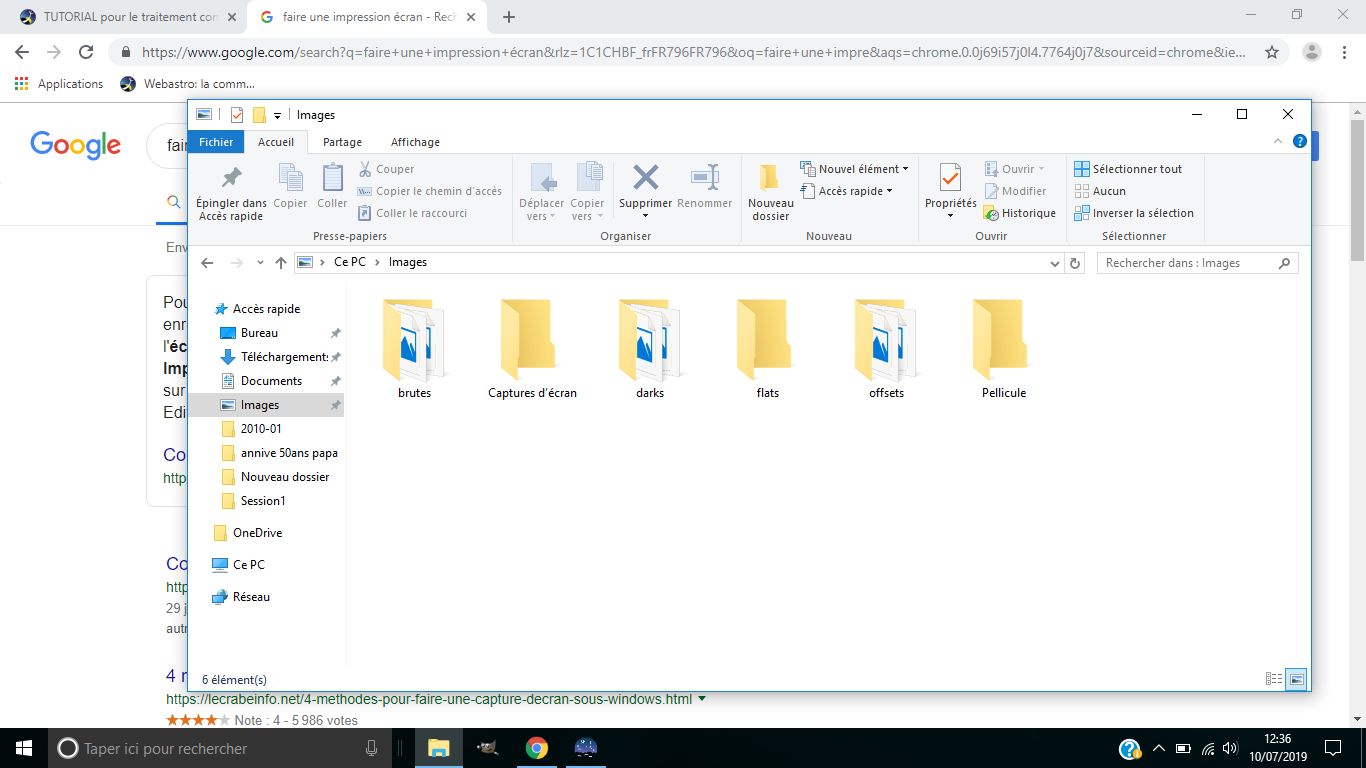1366x768 pixels.
Task: Click Inverser la sélection
Action: 1134,213
